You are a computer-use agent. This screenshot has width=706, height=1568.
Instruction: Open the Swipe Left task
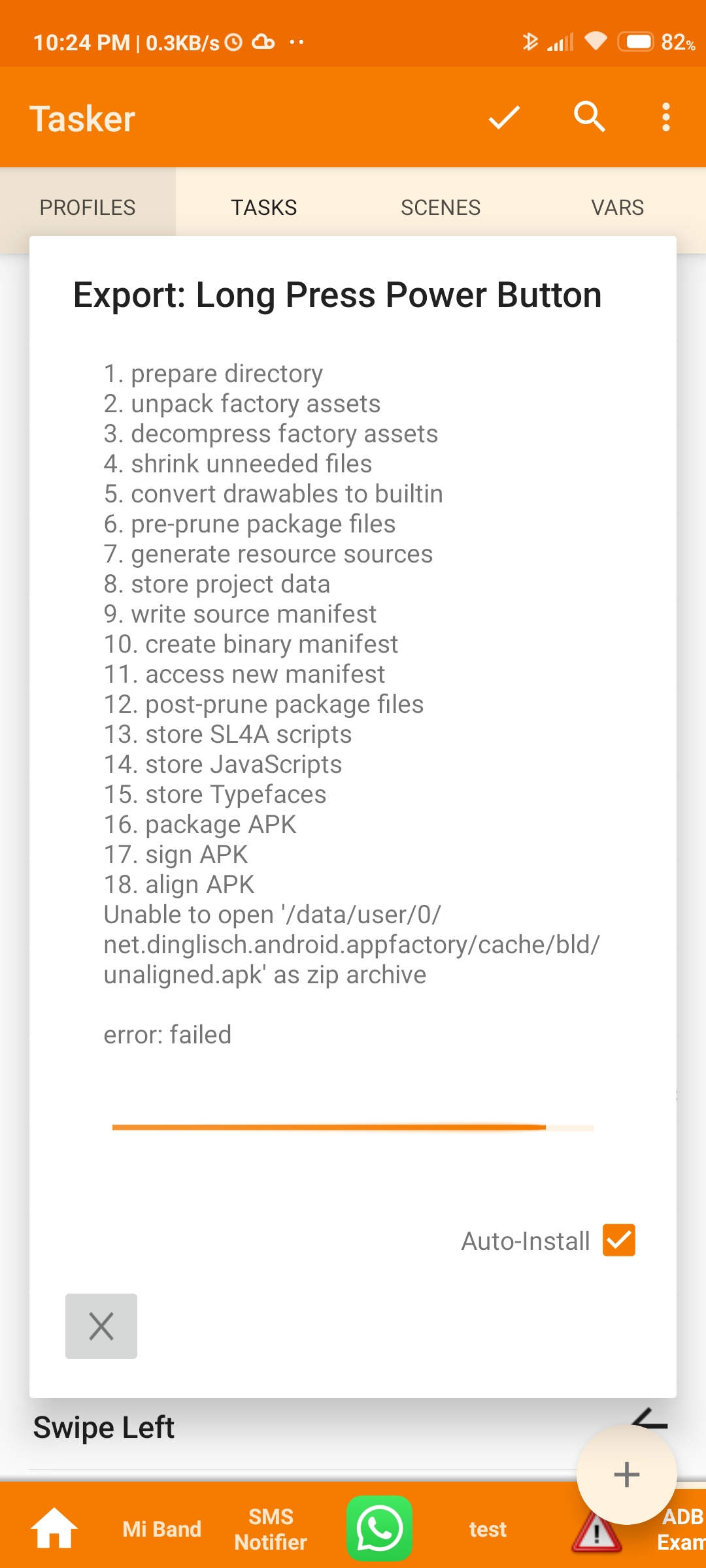(x=104, y=1428)
